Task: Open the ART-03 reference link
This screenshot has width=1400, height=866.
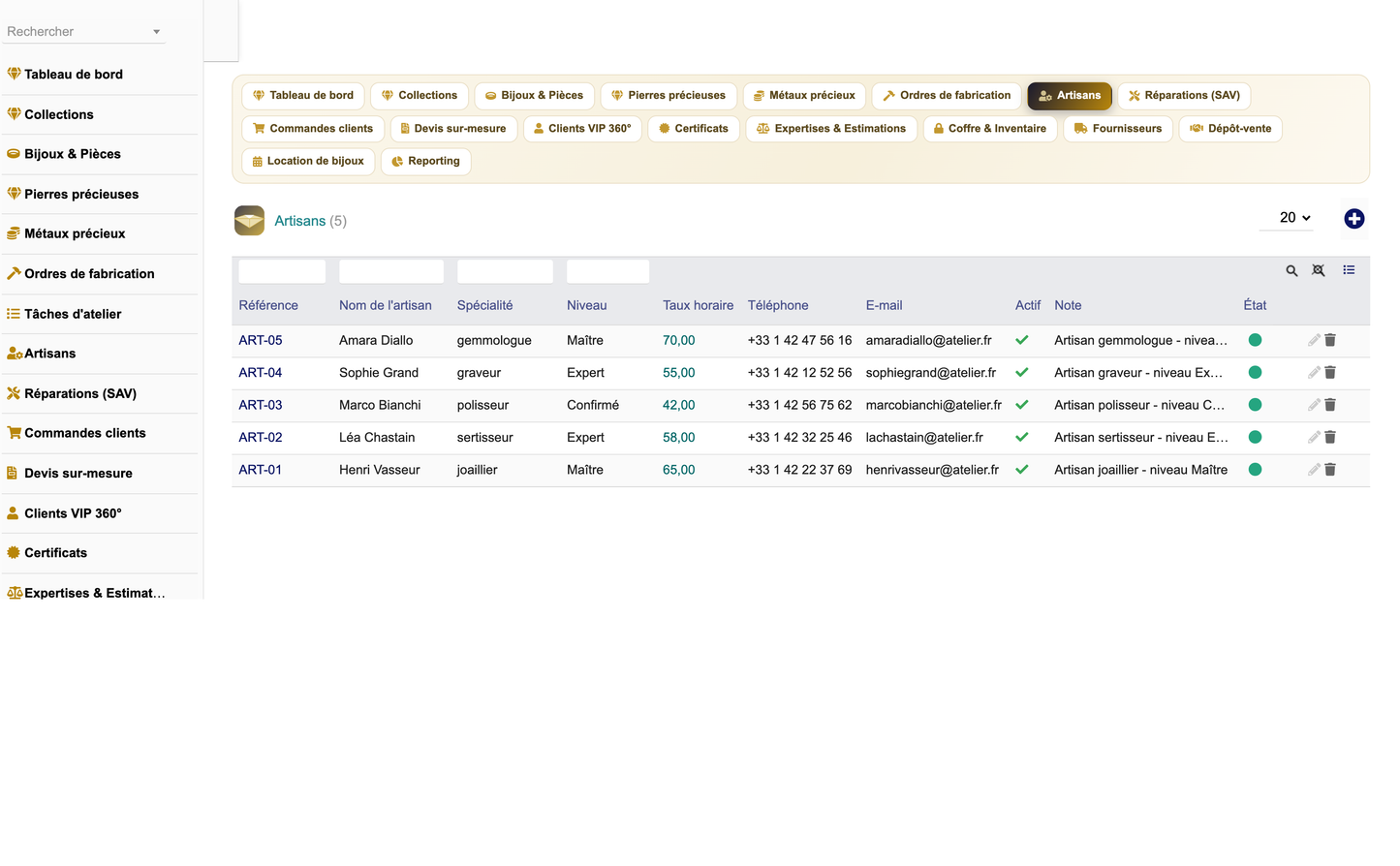Action: pos(261,405)
